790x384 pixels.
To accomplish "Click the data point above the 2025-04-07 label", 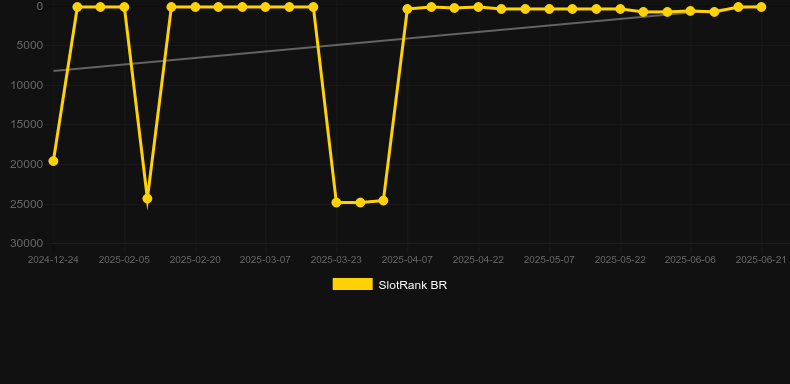I will click(407, 9).
